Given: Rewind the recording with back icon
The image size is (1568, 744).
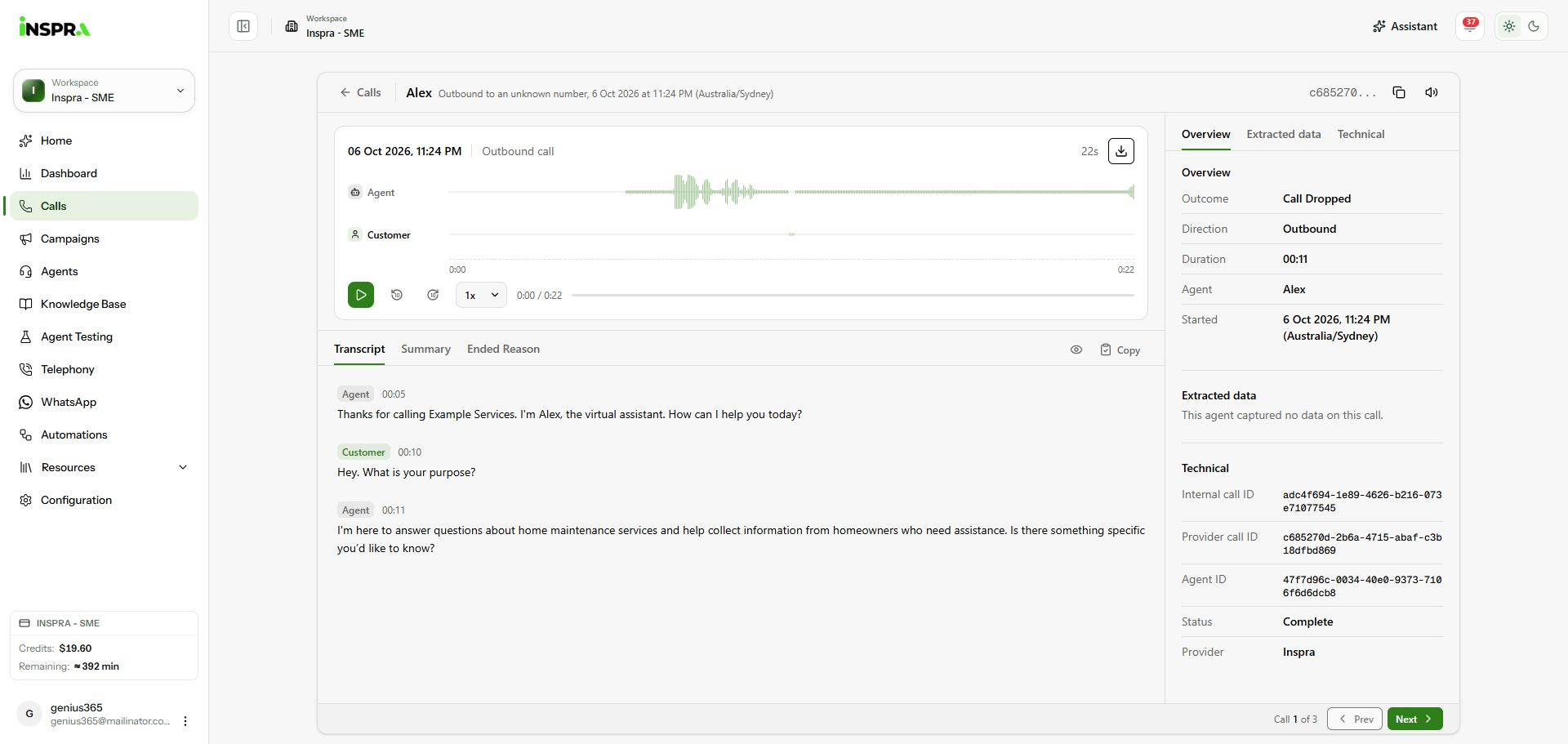Looking at the screenshot, I should [397, 295].
